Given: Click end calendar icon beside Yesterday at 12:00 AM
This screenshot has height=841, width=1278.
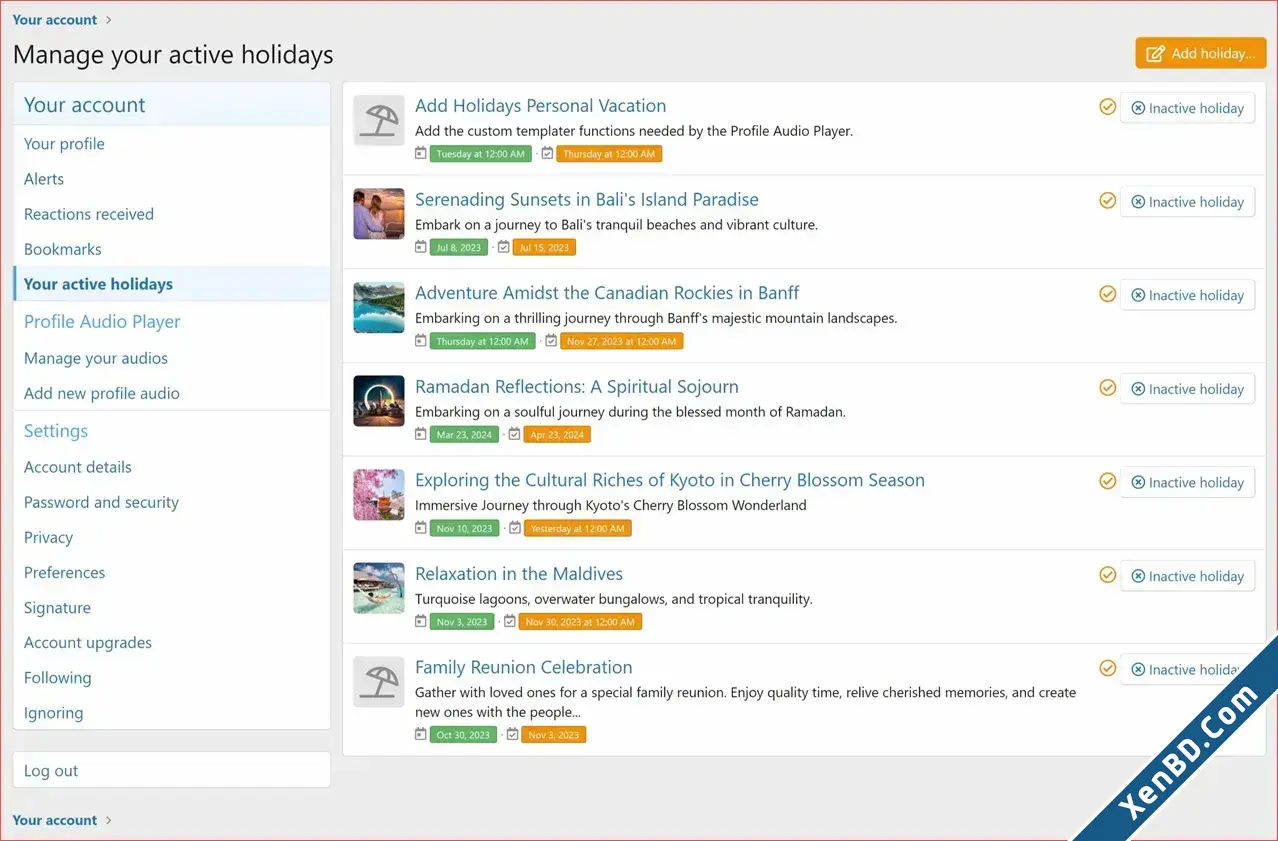Looking at the screenshot, I should point(515,528).
